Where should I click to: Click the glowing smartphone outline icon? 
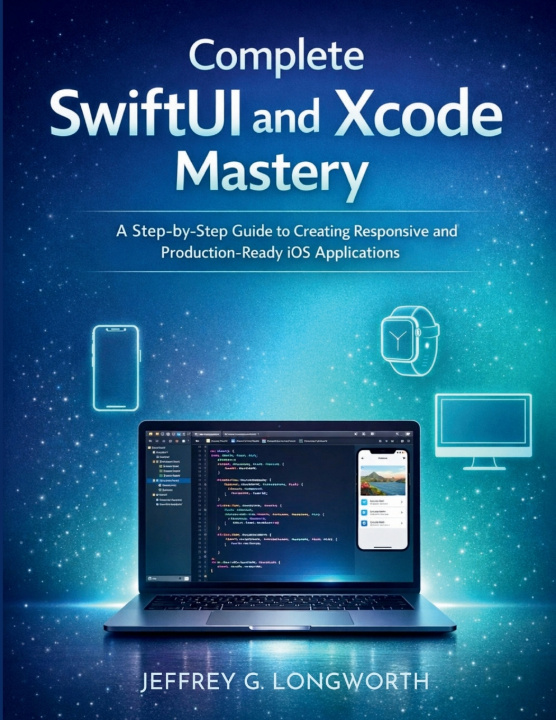pos(116,368)
